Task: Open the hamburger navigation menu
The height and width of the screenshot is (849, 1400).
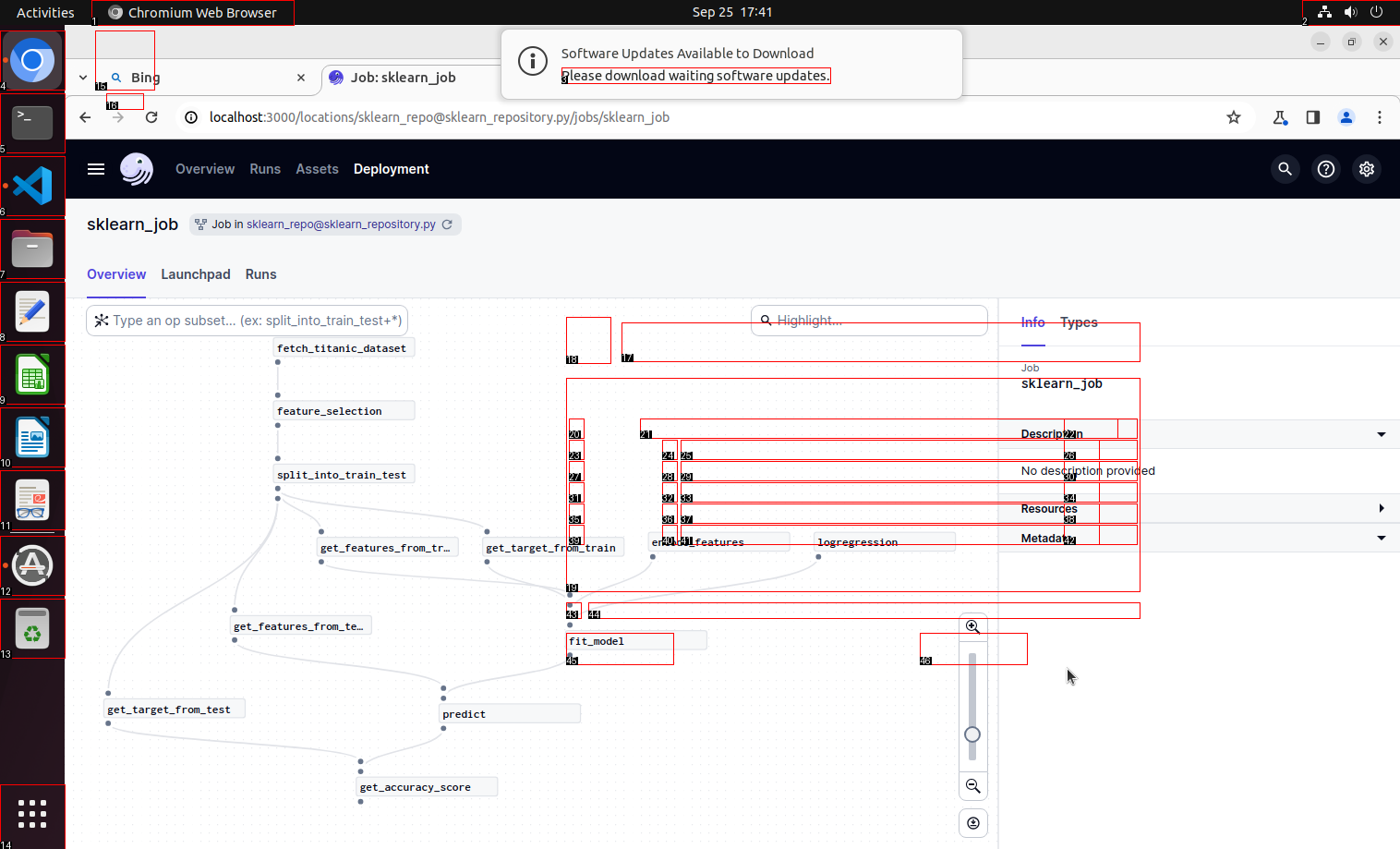Action: click(x=96, y=169)
